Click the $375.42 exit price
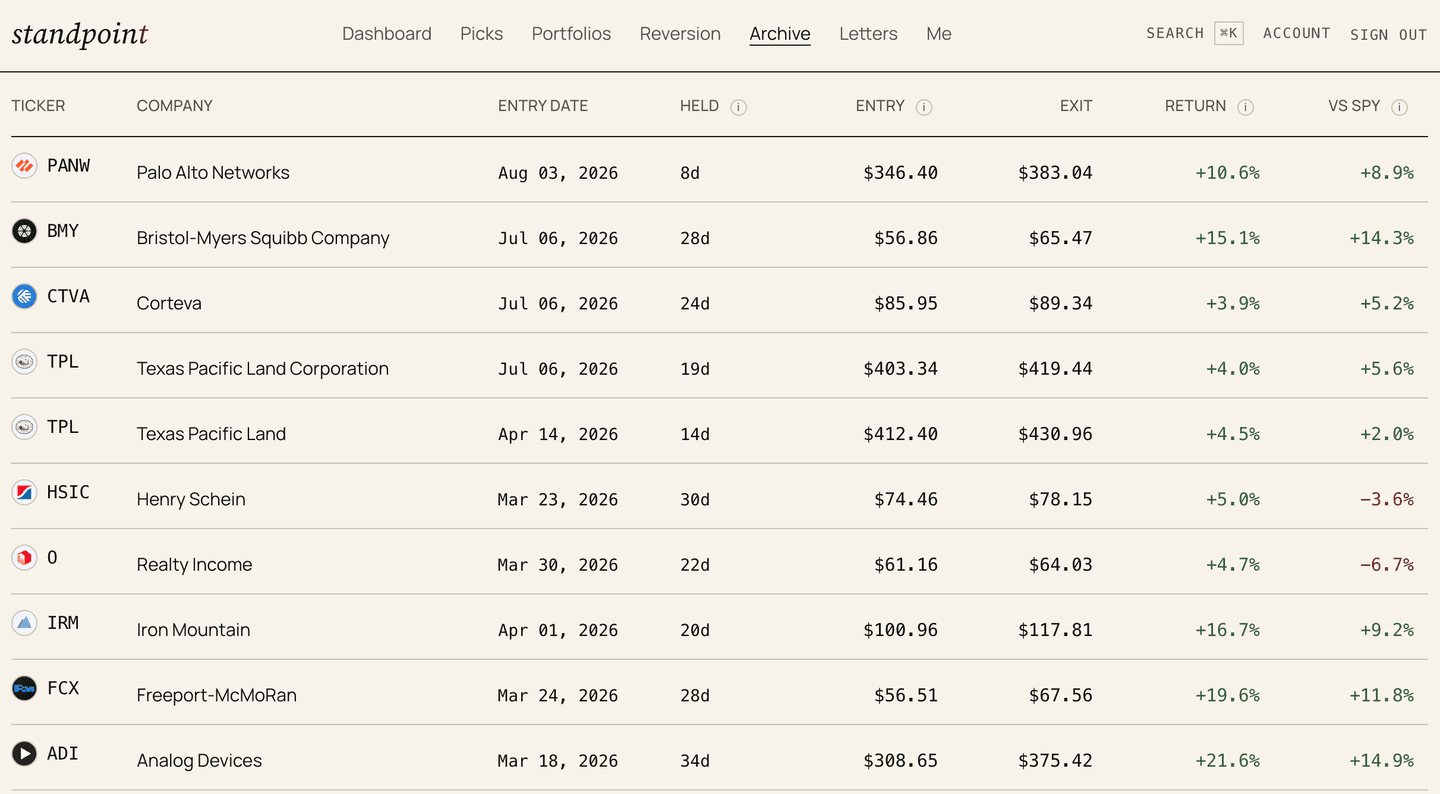The image size is (1440, 794). point(1055,761)
